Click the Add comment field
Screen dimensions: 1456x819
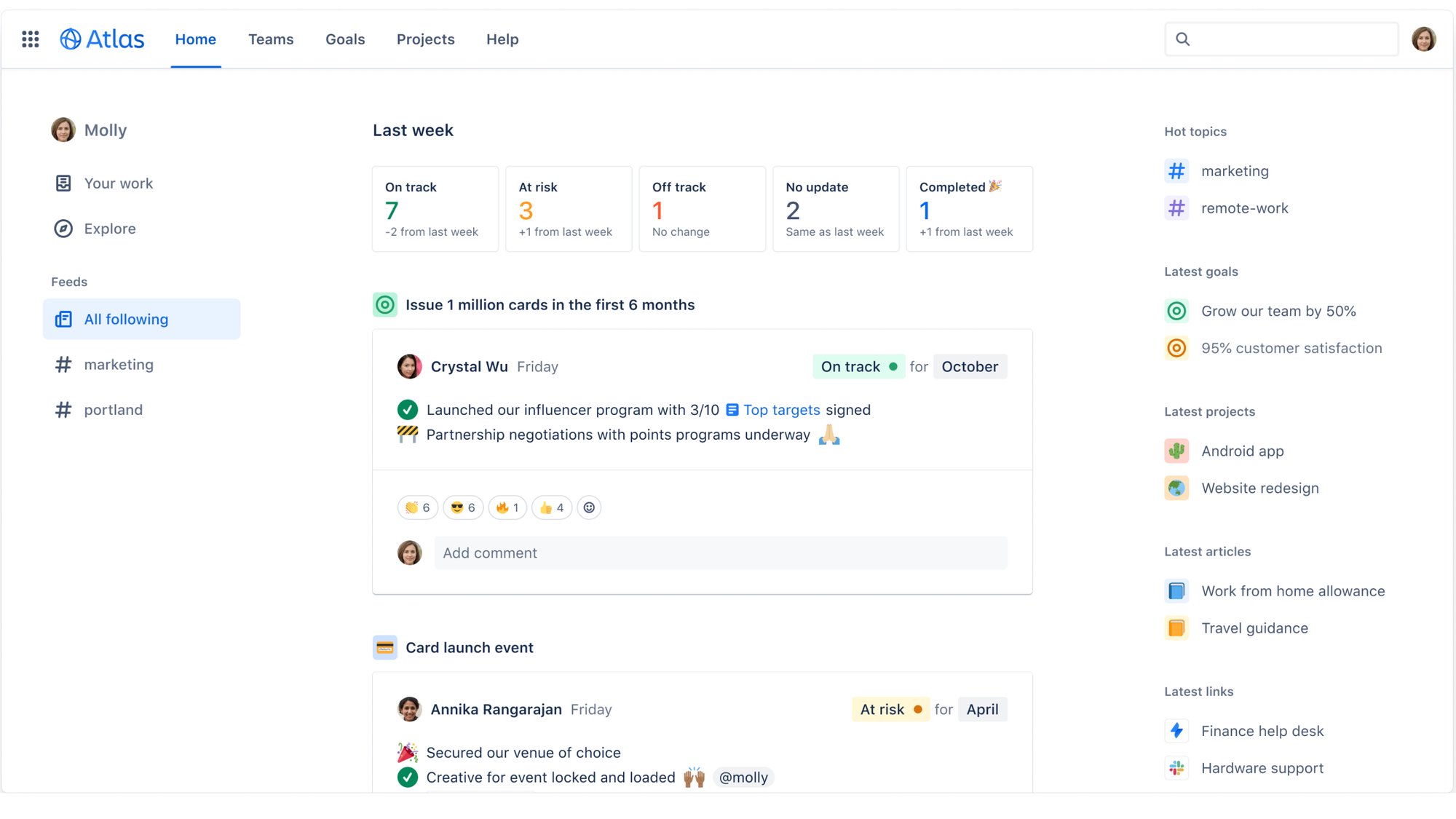tap(721, 553)
